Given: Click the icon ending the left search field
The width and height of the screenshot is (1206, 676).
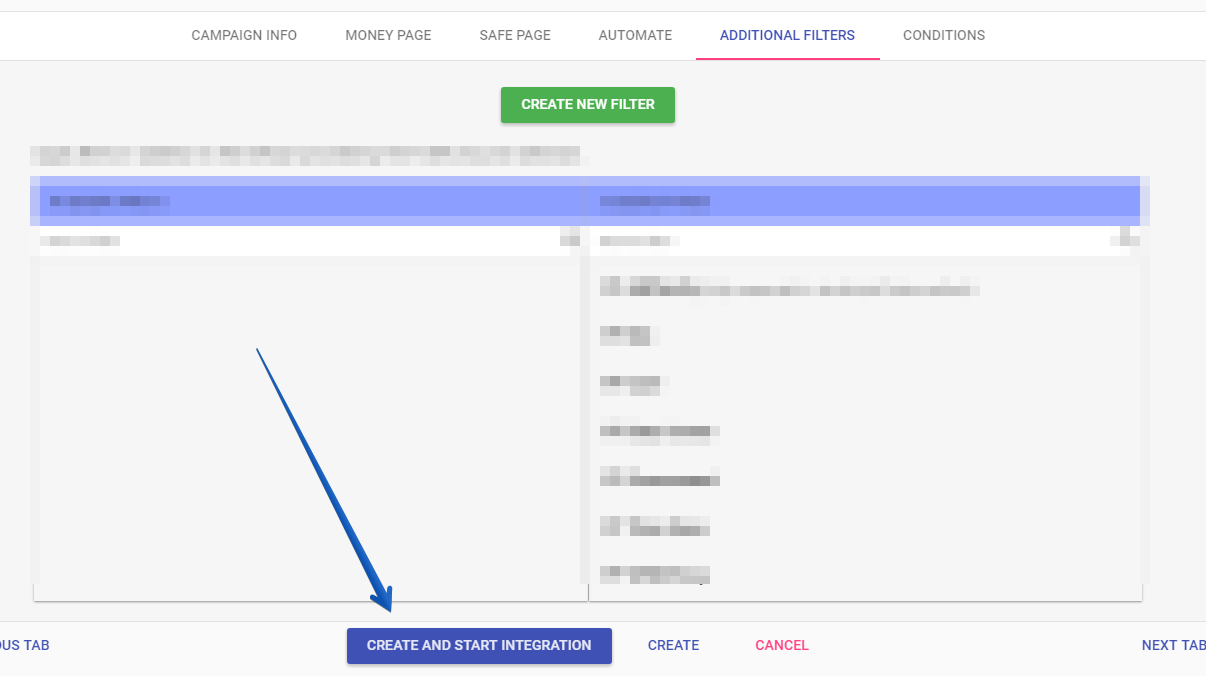Looking at the screenshot, I should click(x=570, y=241).
